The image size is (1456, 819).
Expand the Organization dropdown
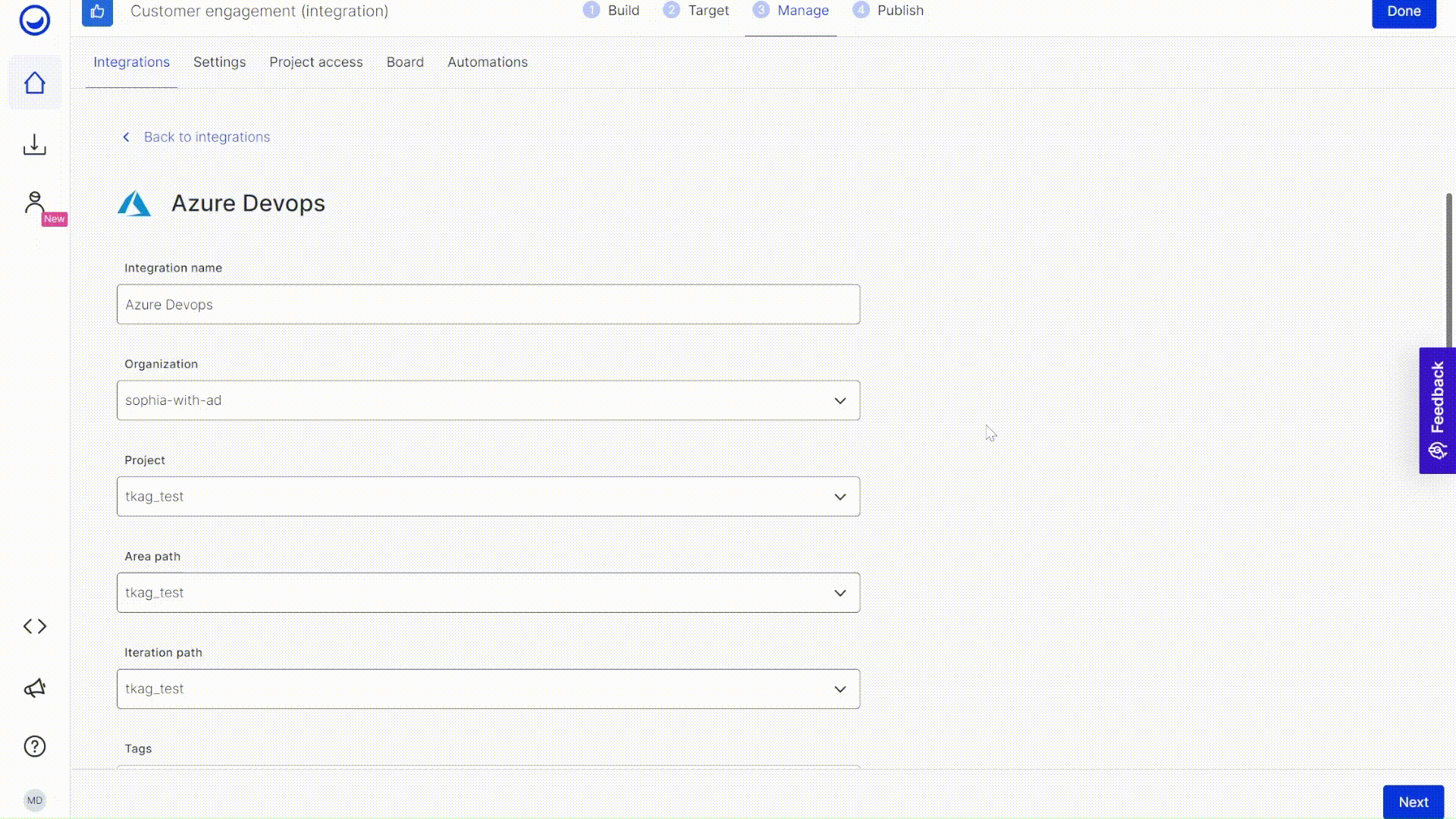(x=488, y=400)
